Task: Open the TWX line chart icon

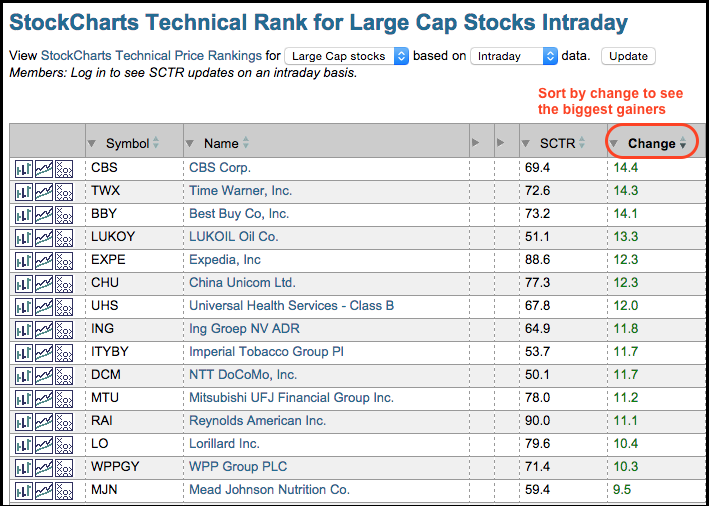Action: (44, 192)
